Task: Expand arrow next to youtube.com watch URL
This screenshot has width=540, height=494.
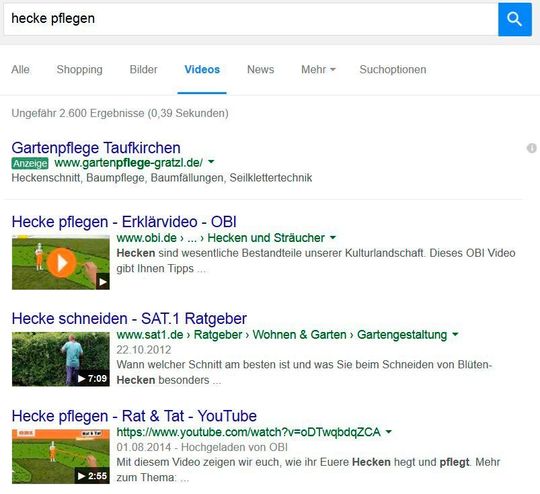Action: pos(388,432)
